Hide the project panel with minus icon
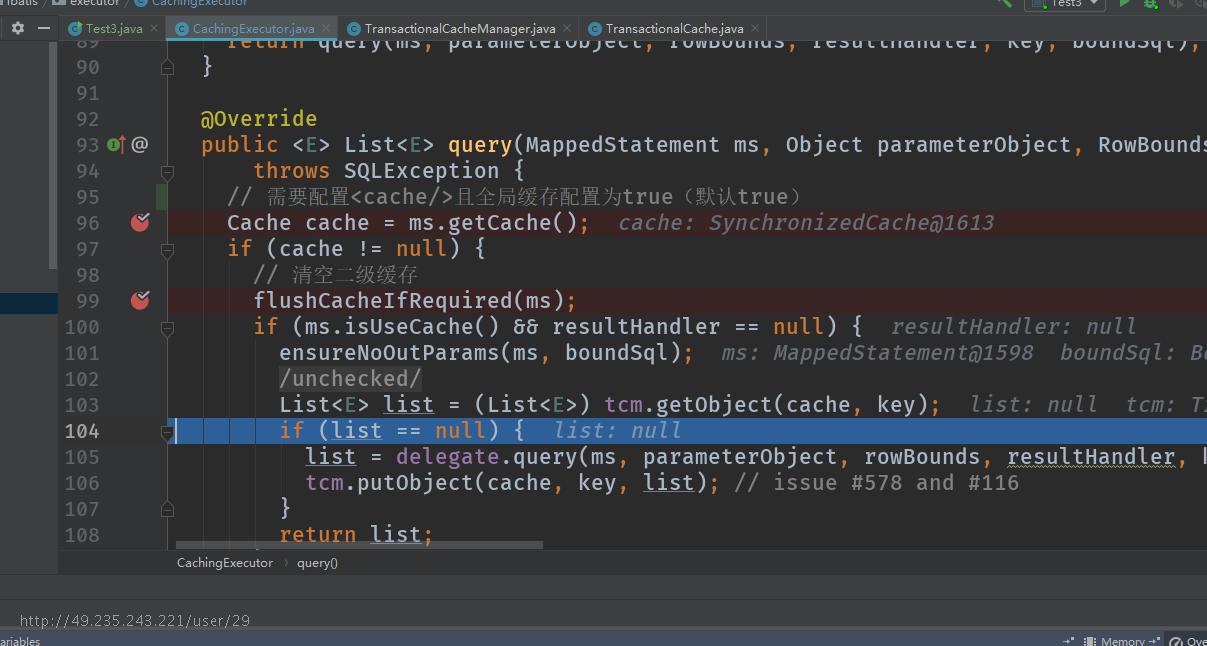This screenshot has height=646, width=1207. pos(43,28)
